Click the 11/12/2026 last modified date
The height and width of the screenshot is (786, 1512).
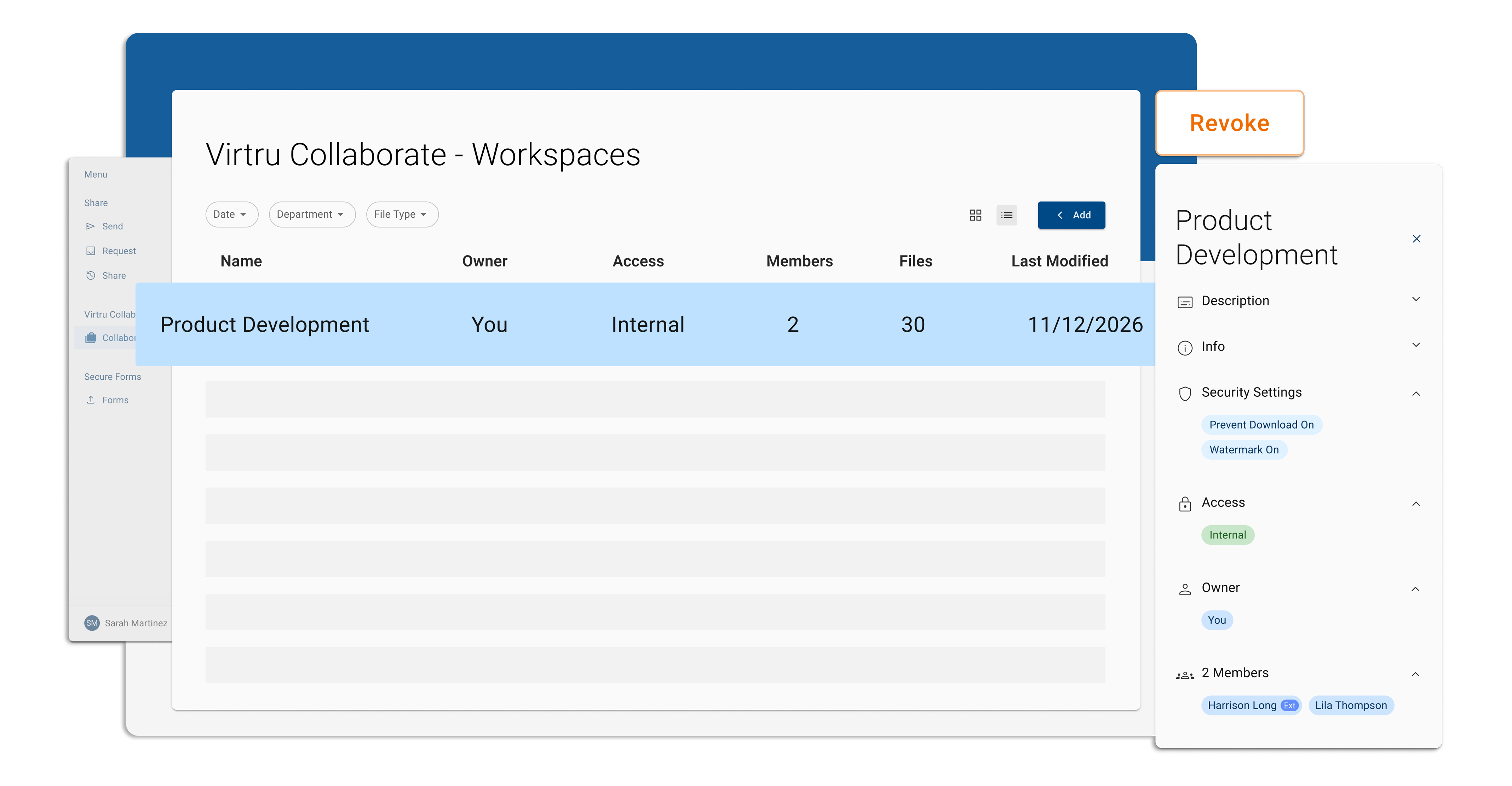1085,325
